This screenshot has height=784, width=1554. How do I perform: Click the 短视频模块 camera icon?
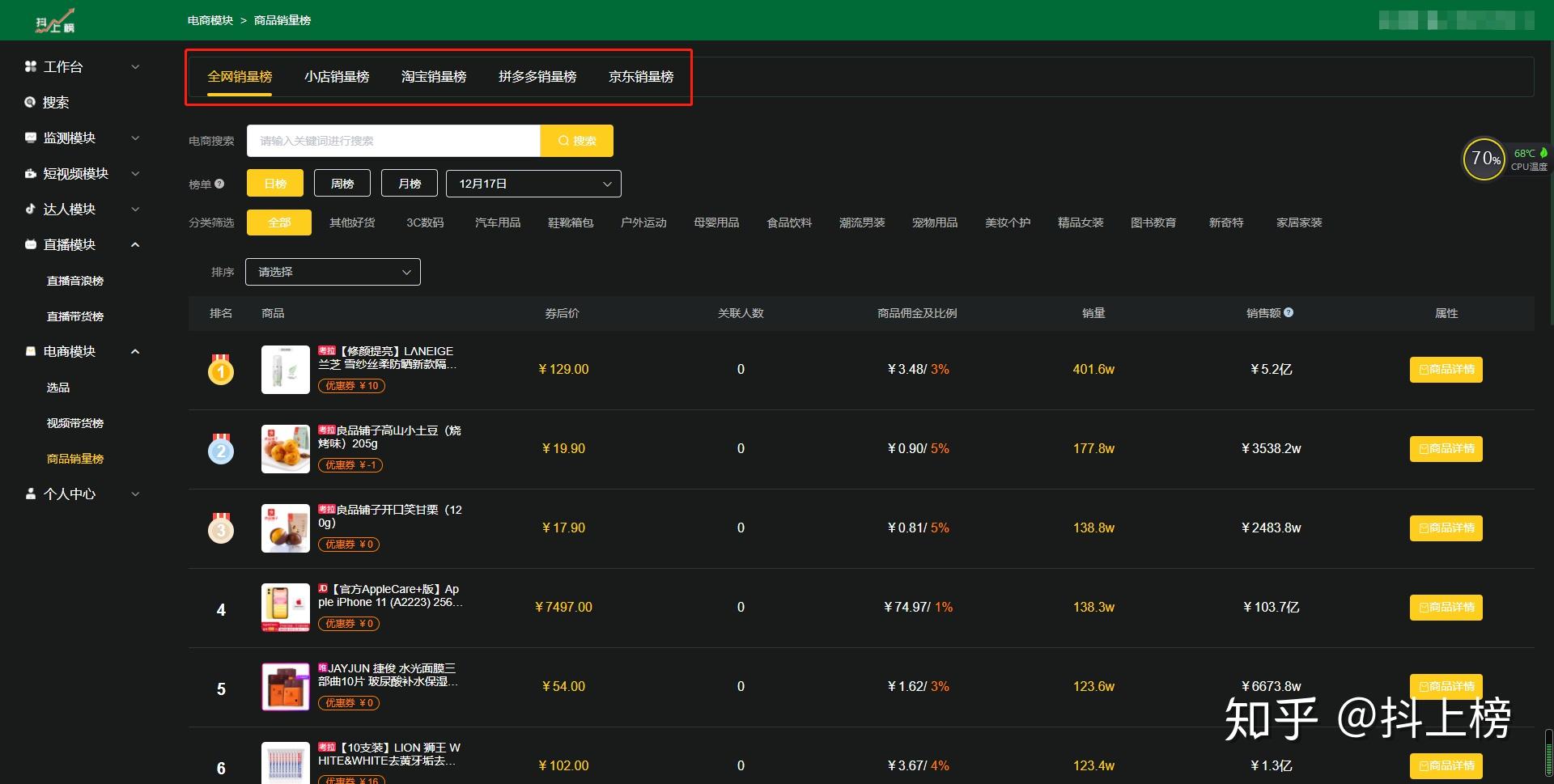(31, 173)
